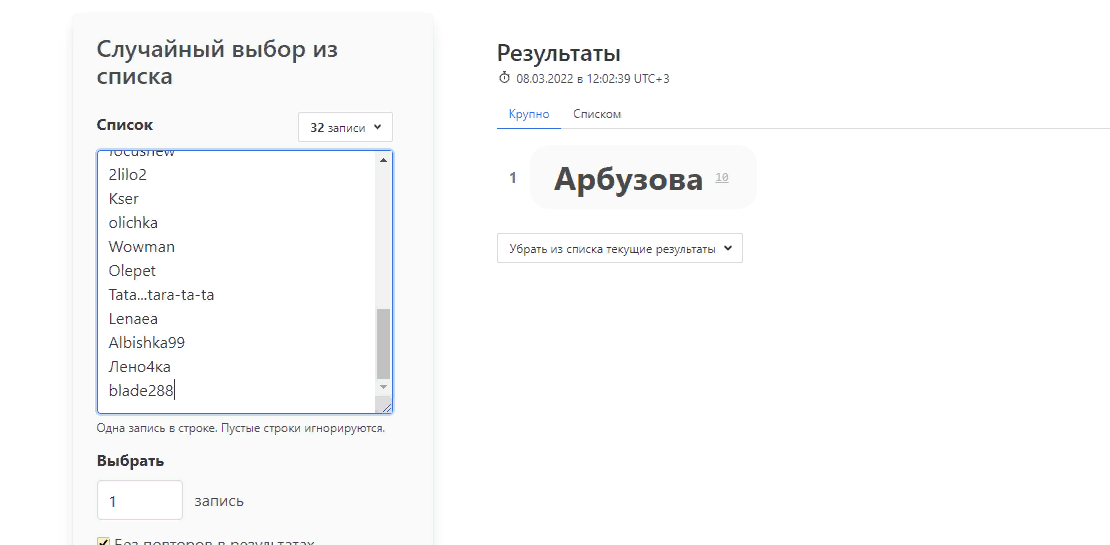
Task: Click the 'blade288' entry in the list
Action: click(x=141, y=390)
